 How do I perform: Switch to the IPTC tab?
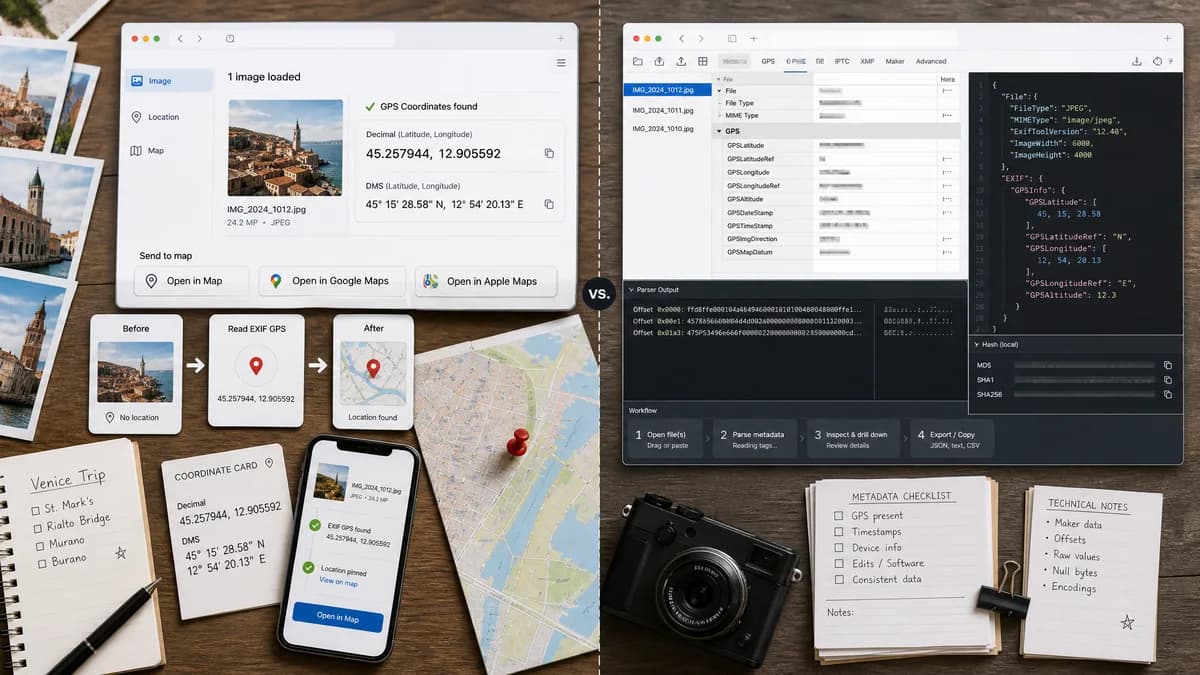point(841,61)
